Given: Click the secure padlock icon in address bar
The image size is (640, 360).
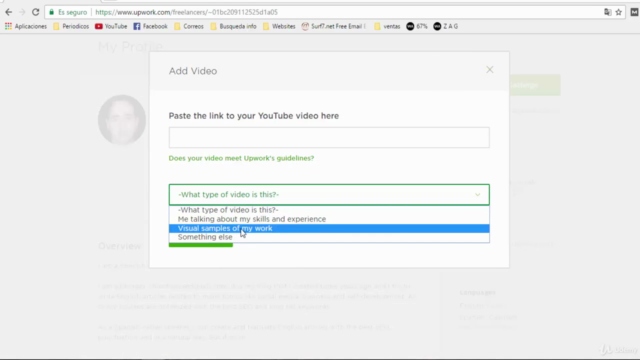Looking at the screenshot, I should [x=51, y=12].
